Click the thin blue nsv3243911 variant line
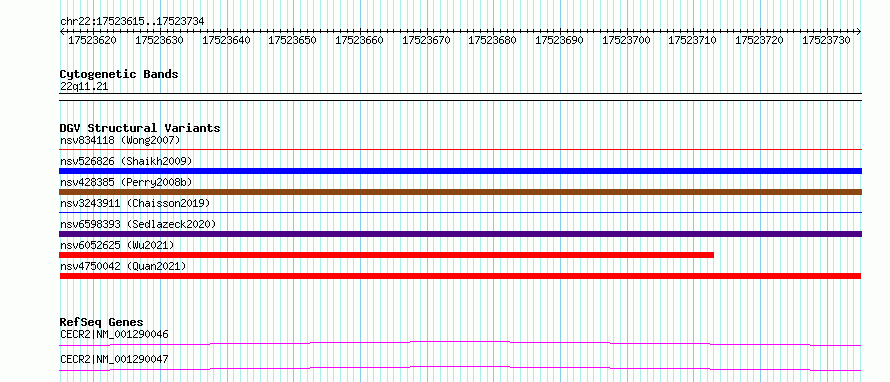This screenshot has width=890, height=382. coord(460,212)
